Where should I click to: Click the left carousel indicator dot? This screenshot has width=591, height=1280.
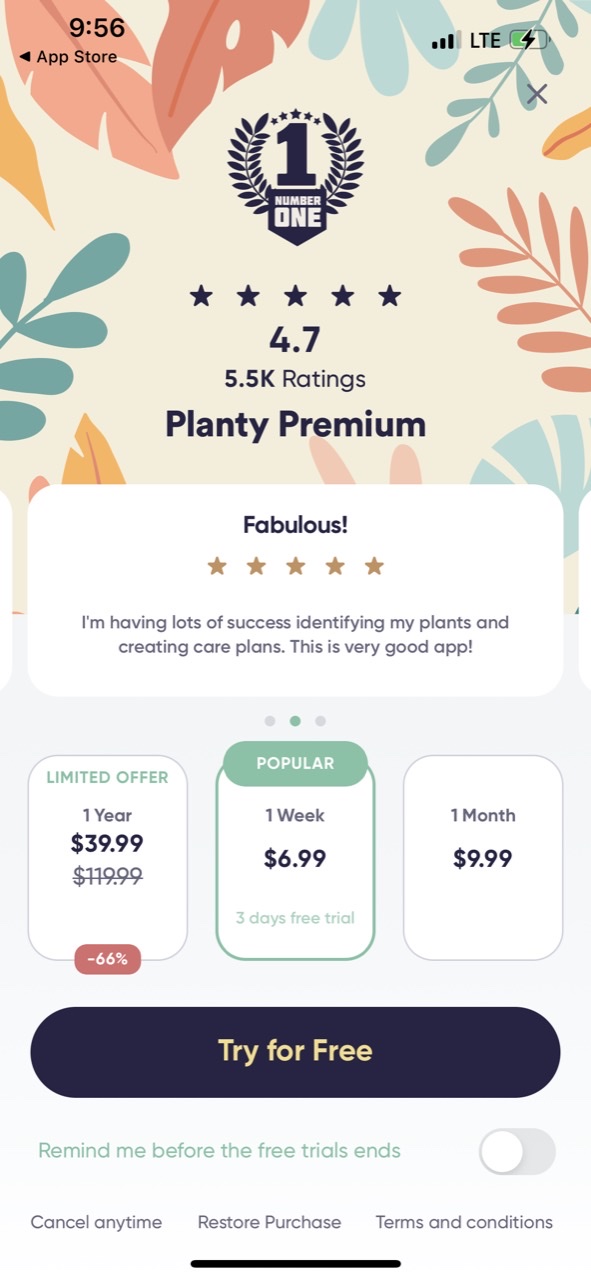point(270,720)
